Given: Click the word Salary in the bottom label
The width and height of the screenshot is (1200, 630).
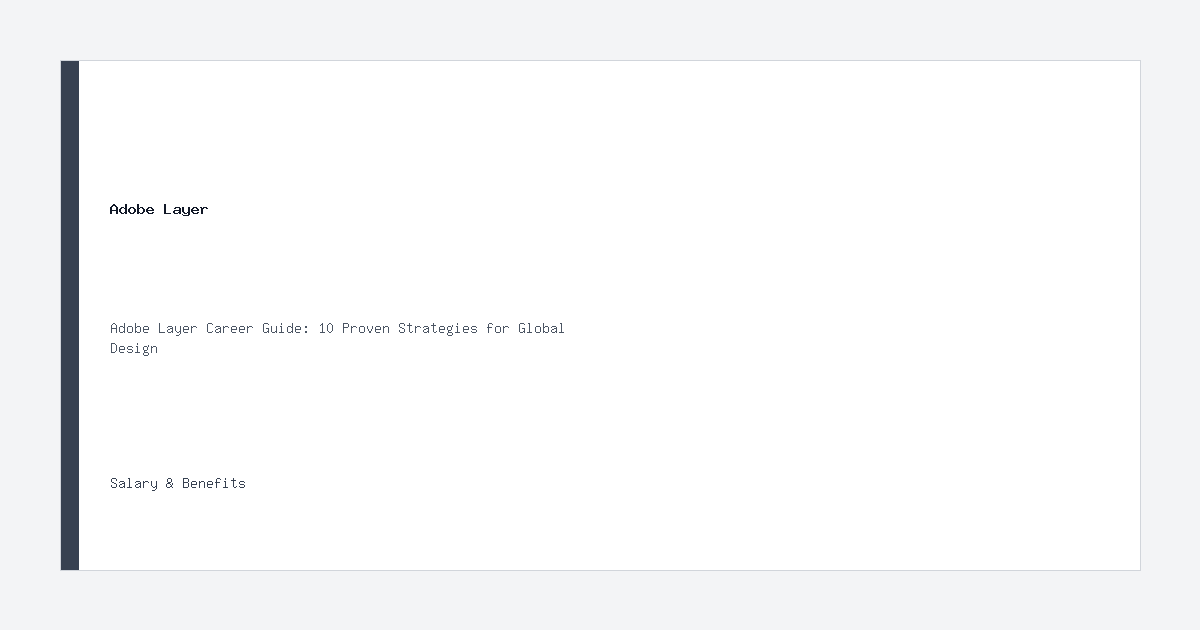Looking at the screenshot, I should 134,483.
